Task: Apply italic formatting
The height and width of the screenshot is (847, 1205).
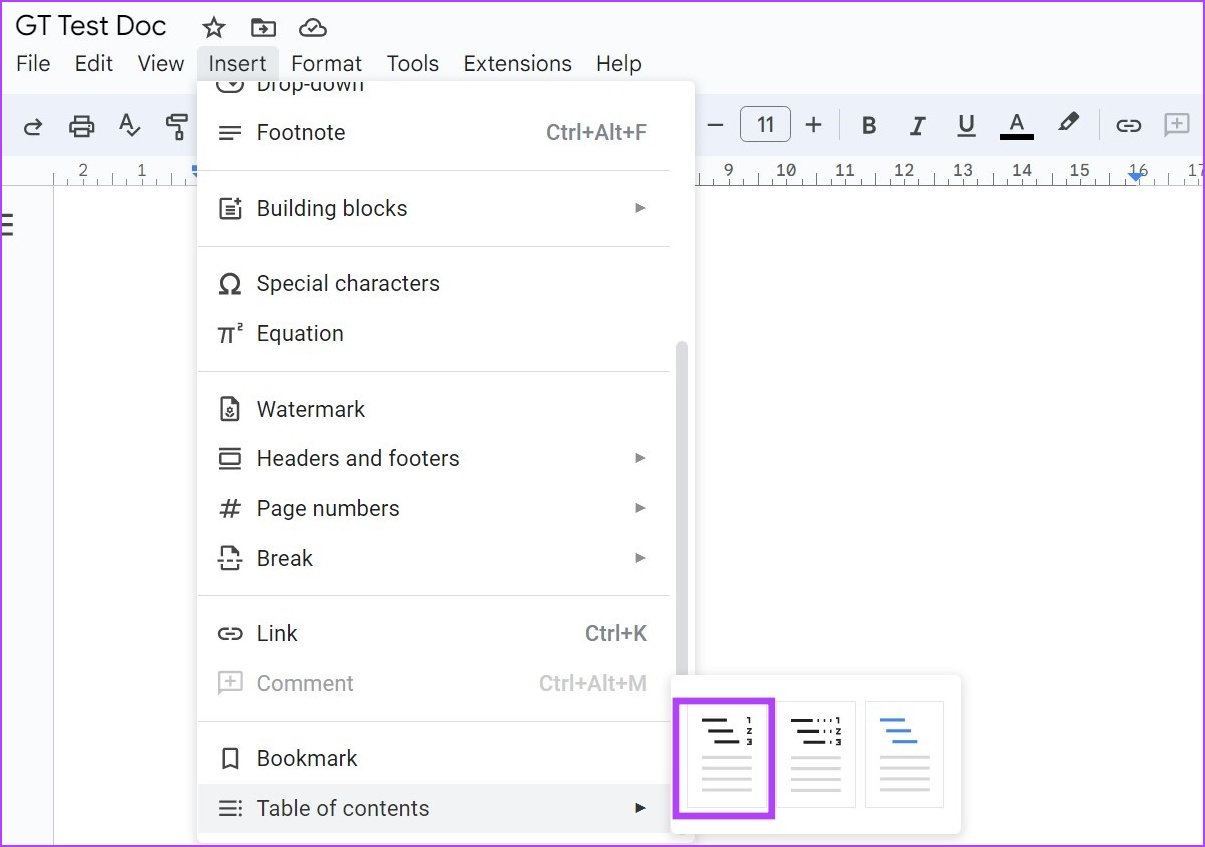Action: [917, 124]
